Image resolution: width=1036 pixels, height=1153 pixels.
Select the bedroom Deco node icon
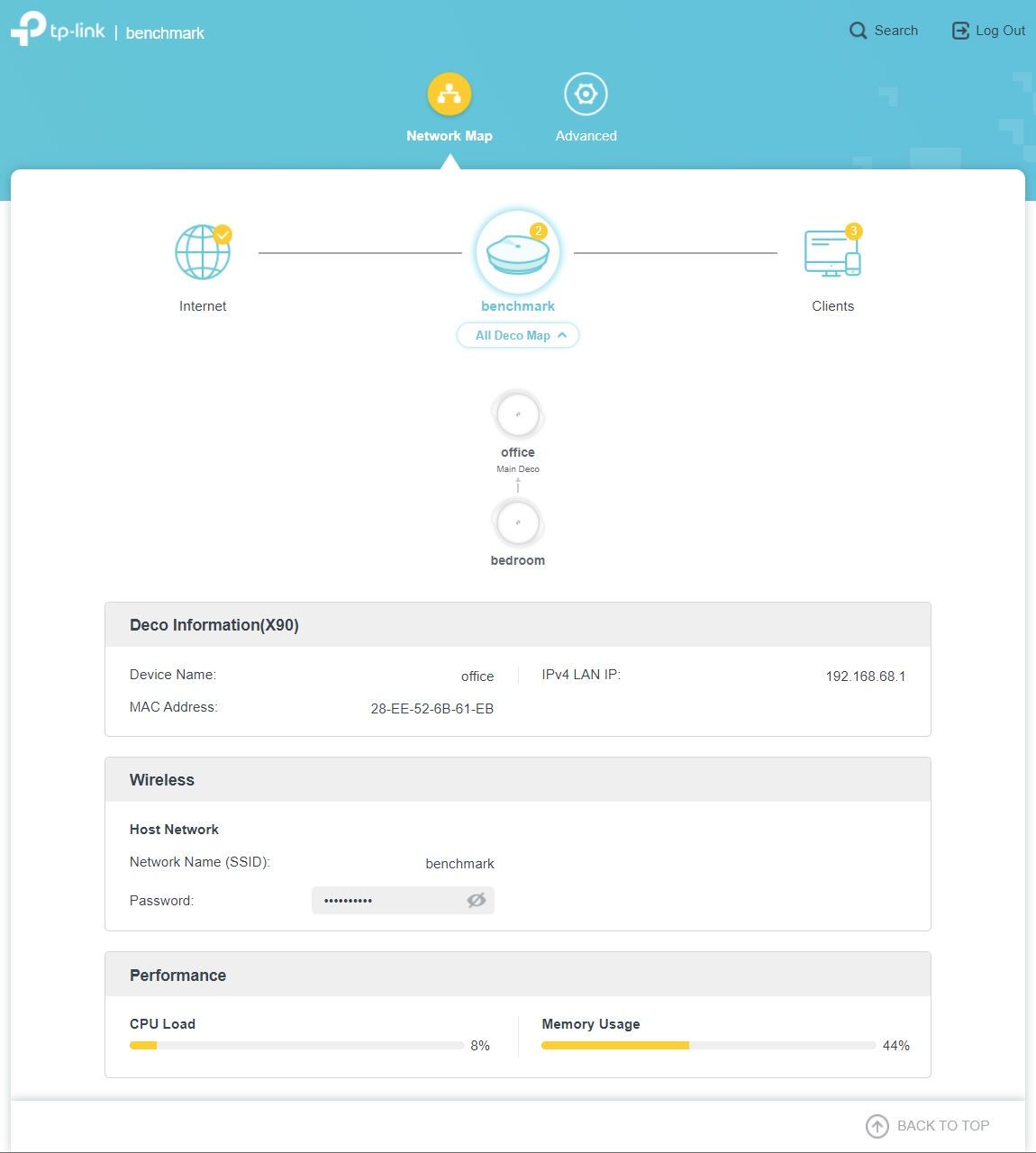(x=518, y=522)
